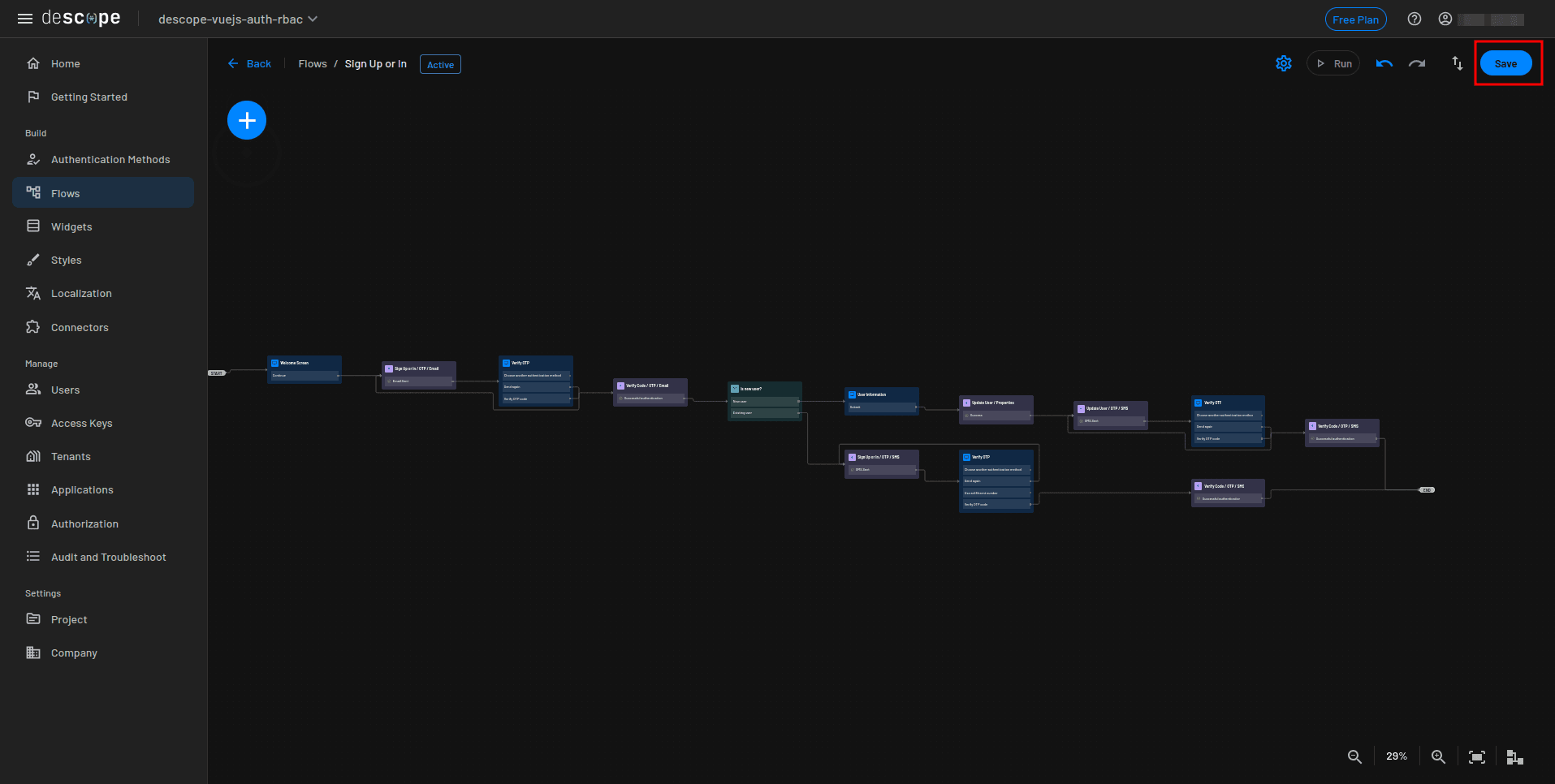Click the undo arrow icon
The height and width of the screenshot is (784, 1555).
(1384, 63)
